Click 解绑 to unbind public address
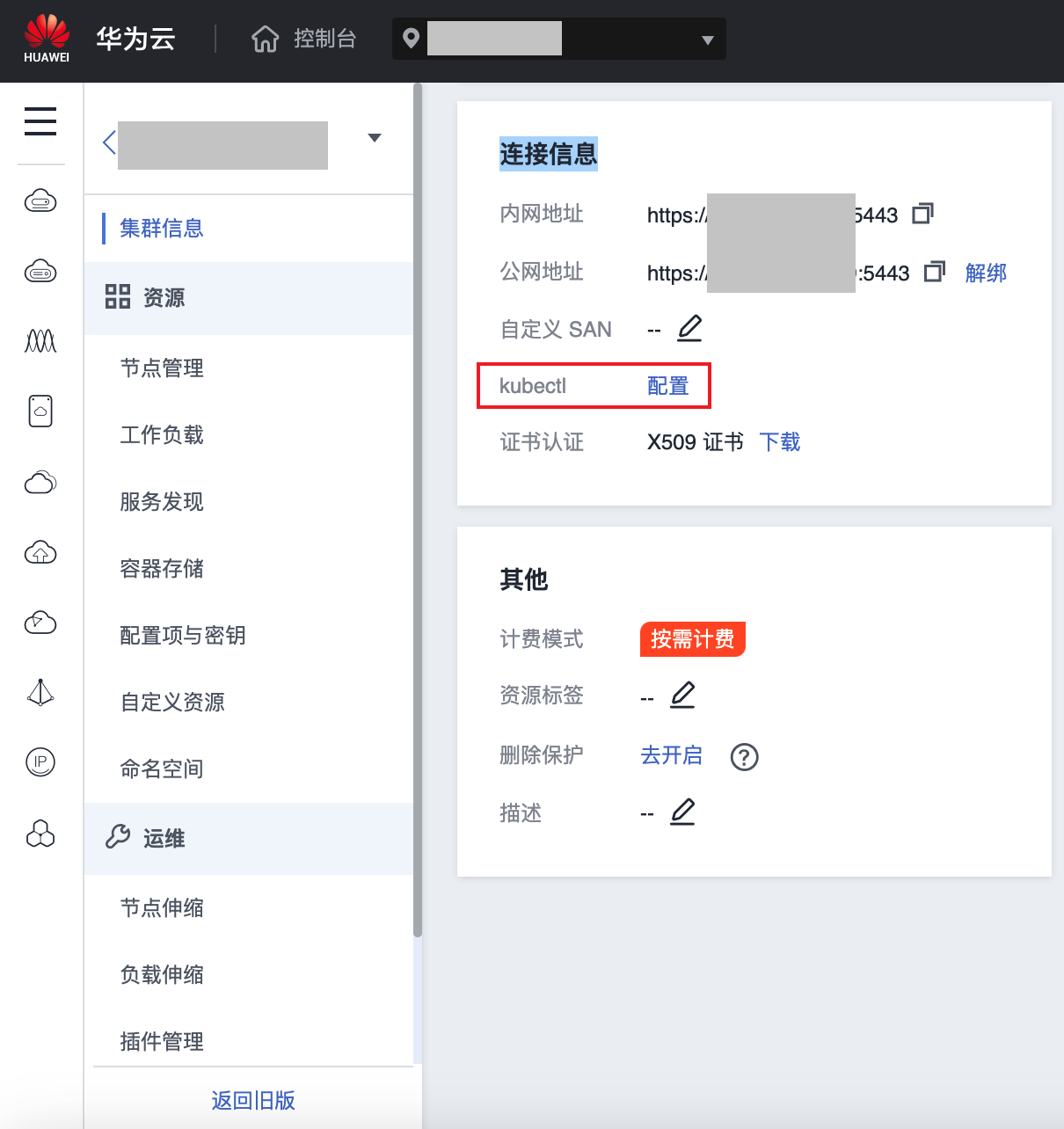 (985, 273)
